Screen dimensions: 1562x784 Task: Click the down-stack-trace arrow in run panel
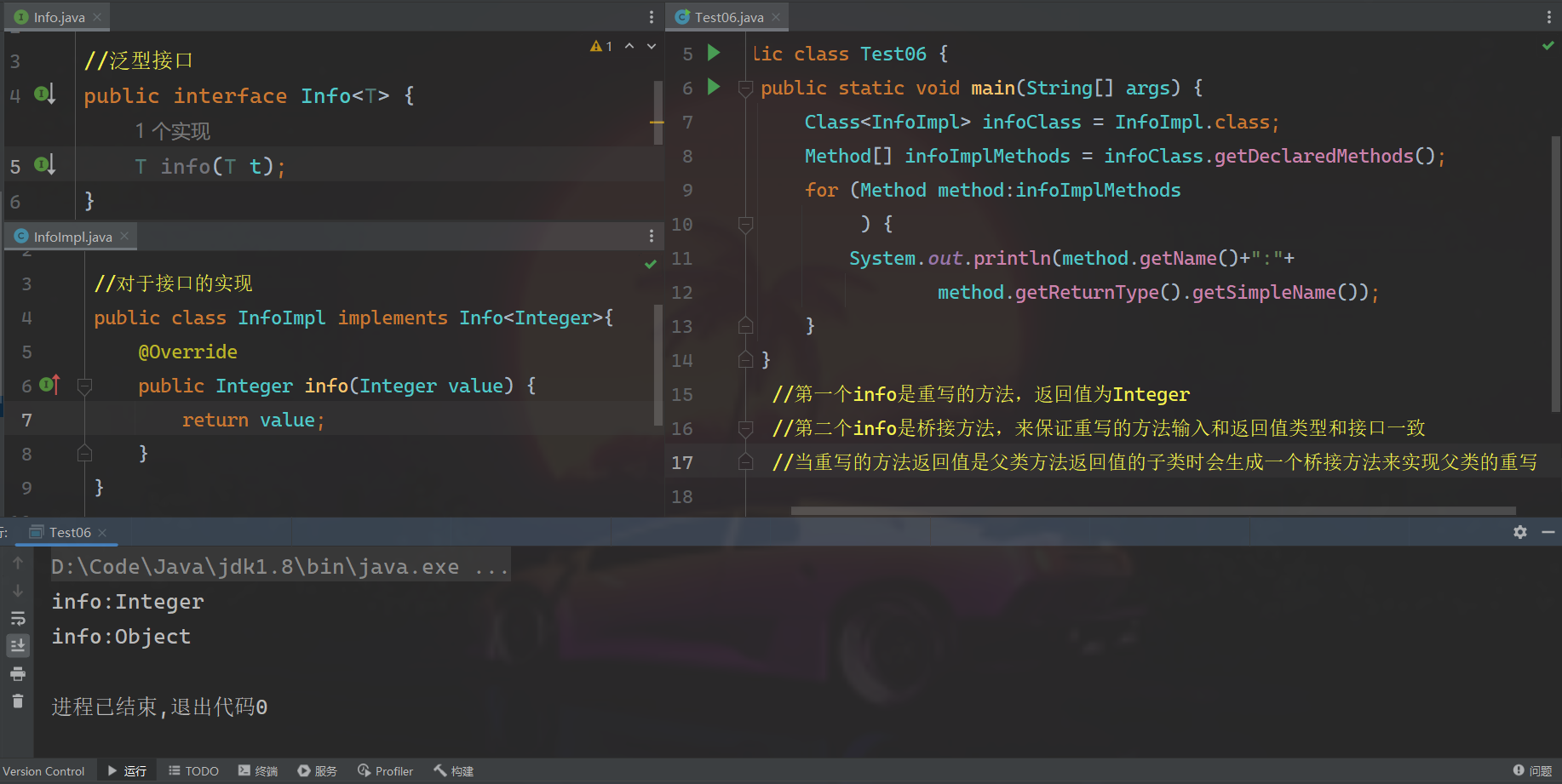coord(18,591)
